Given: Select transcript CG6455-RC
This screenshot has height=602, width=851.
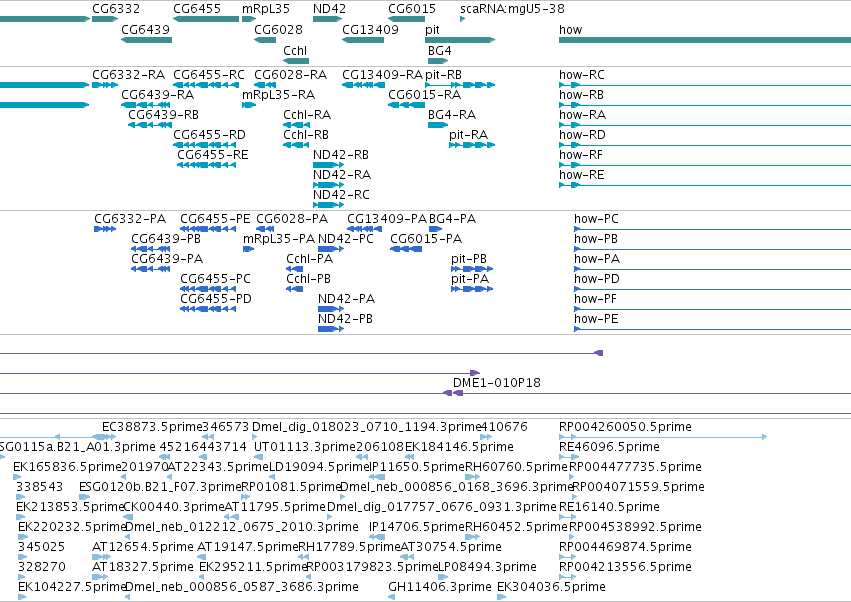Looking at the screenshot, I should point(209,74).
